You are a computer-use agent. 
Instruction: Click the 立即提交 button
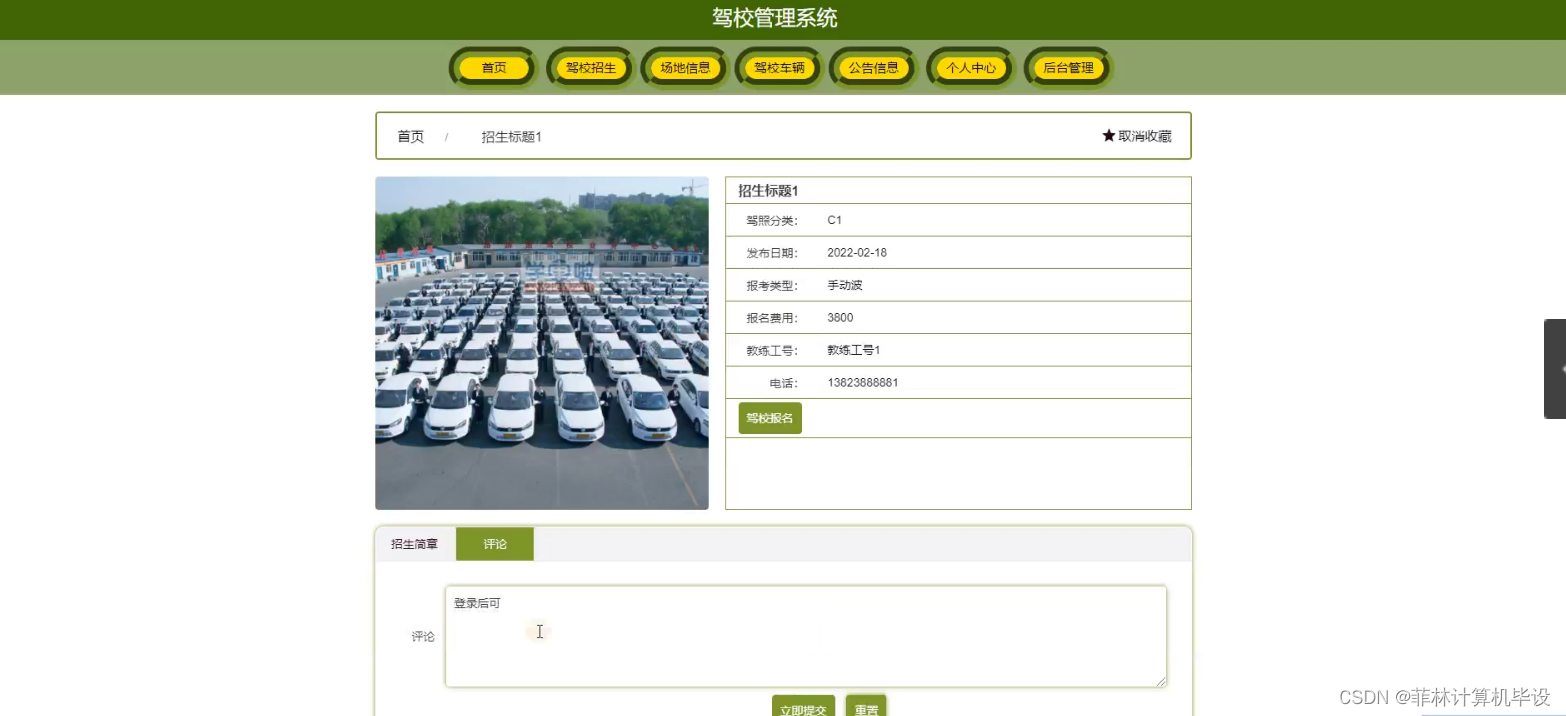[803, 706]
